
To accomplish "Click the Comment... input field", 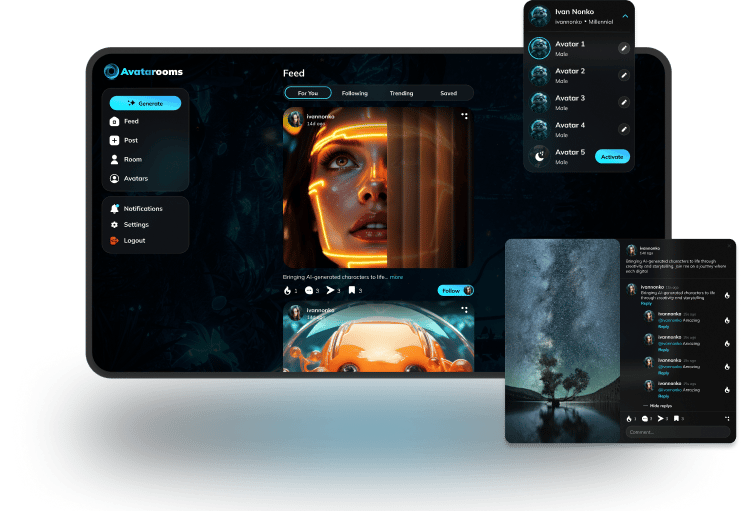I will click(x=678, y=432).
